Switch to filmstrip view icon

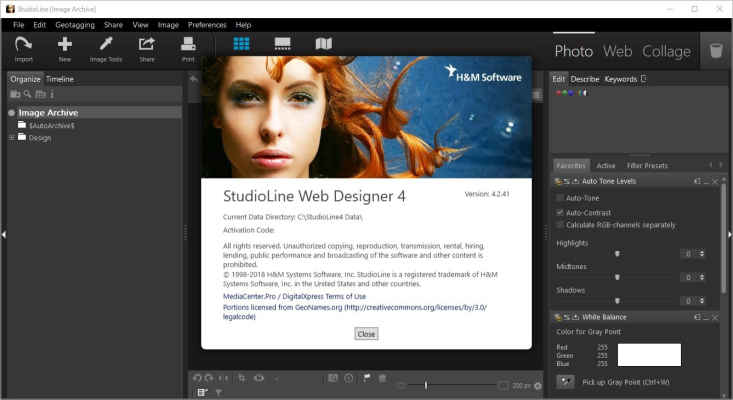click(x=282, y=43)
